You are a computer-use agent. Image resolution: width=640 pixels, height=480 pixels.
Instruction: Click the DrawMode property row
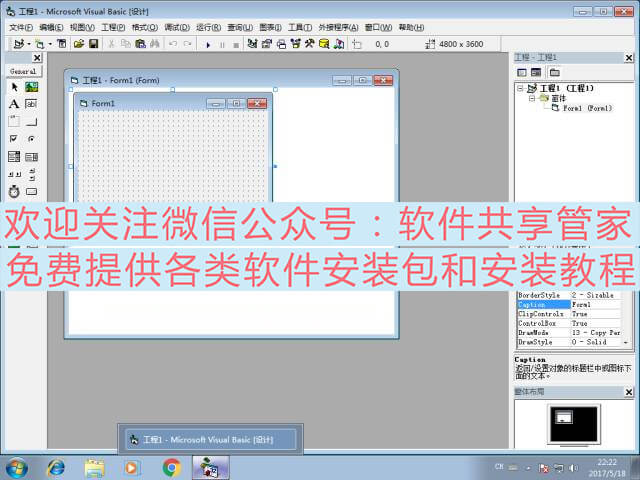click(569, 333)
